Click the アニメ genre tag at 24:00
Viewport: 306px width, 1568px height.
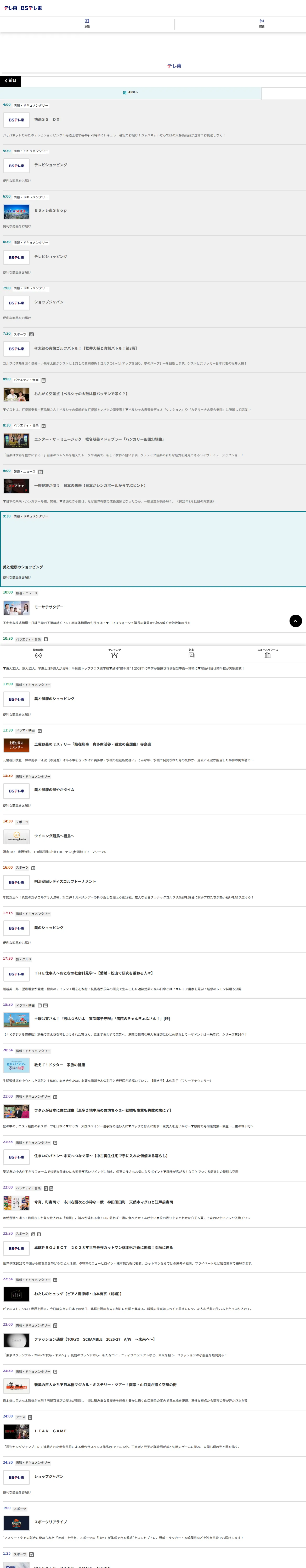21,1417
